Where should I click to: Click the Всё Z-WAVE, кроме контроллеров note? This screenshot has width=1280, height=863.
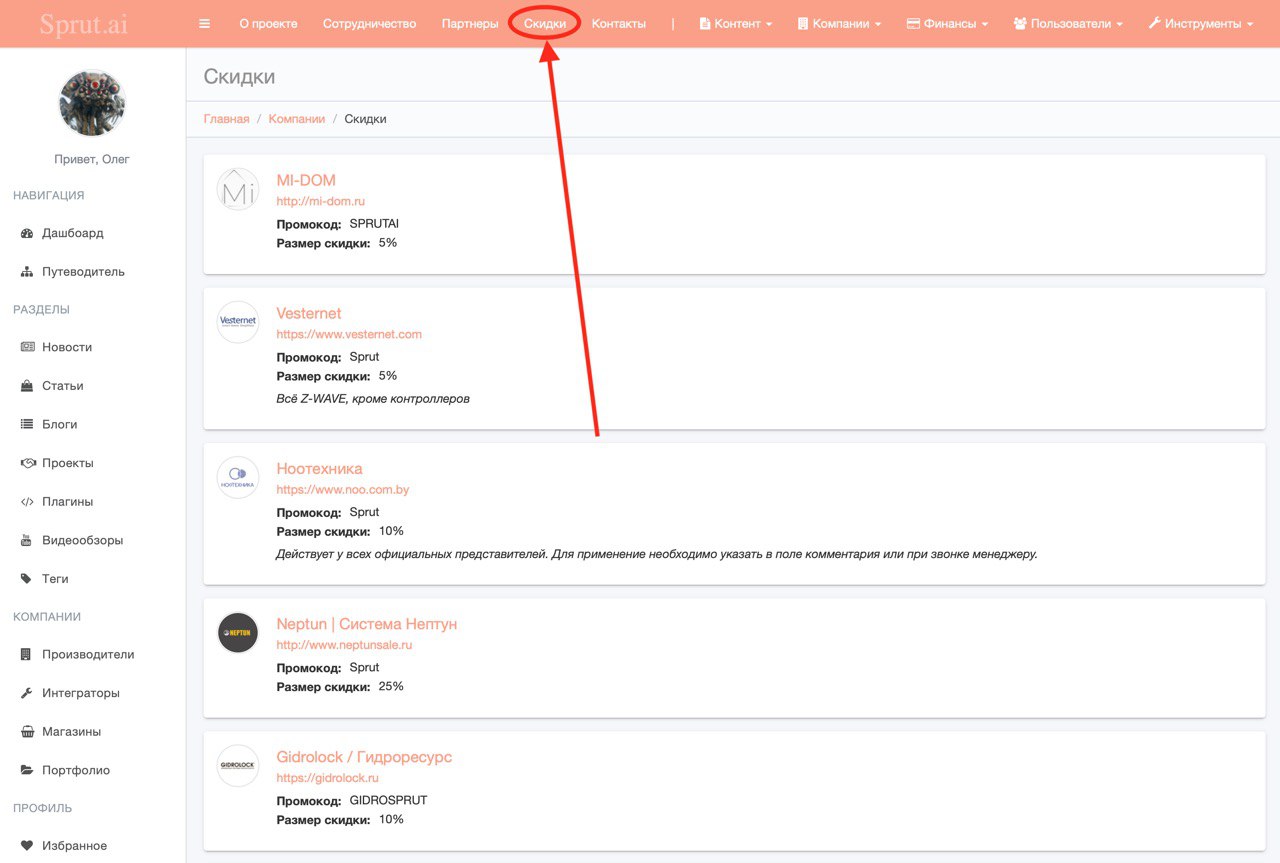(373, 398)
